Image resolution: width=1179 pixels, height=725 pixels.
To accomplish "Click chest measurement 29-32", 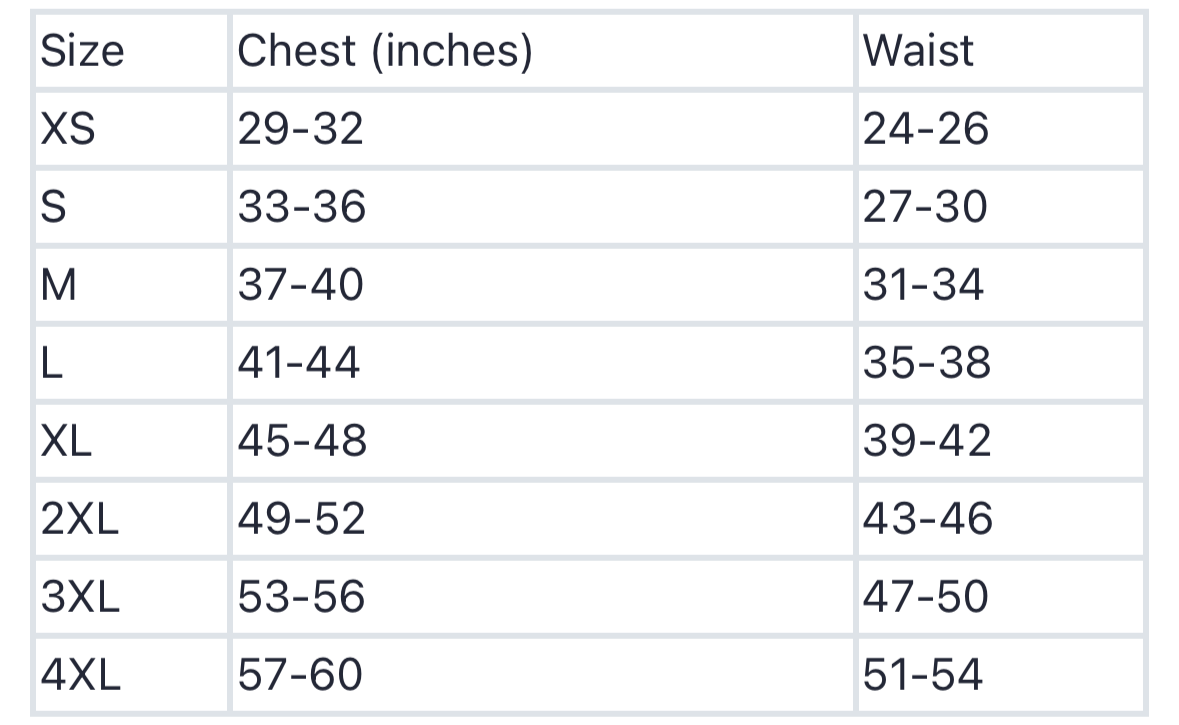I will tap(301, 129).
